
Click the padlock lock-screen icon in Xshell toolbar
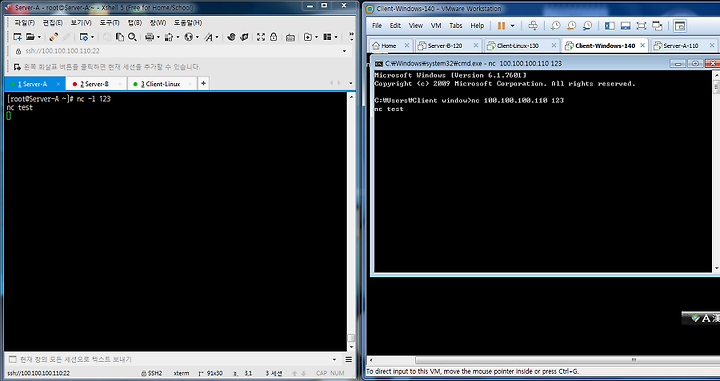point(274,37)
